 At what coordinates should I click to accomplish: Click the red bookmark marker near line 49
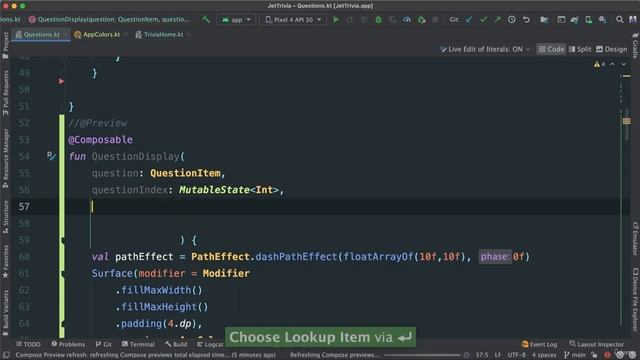tap(61, 81)
